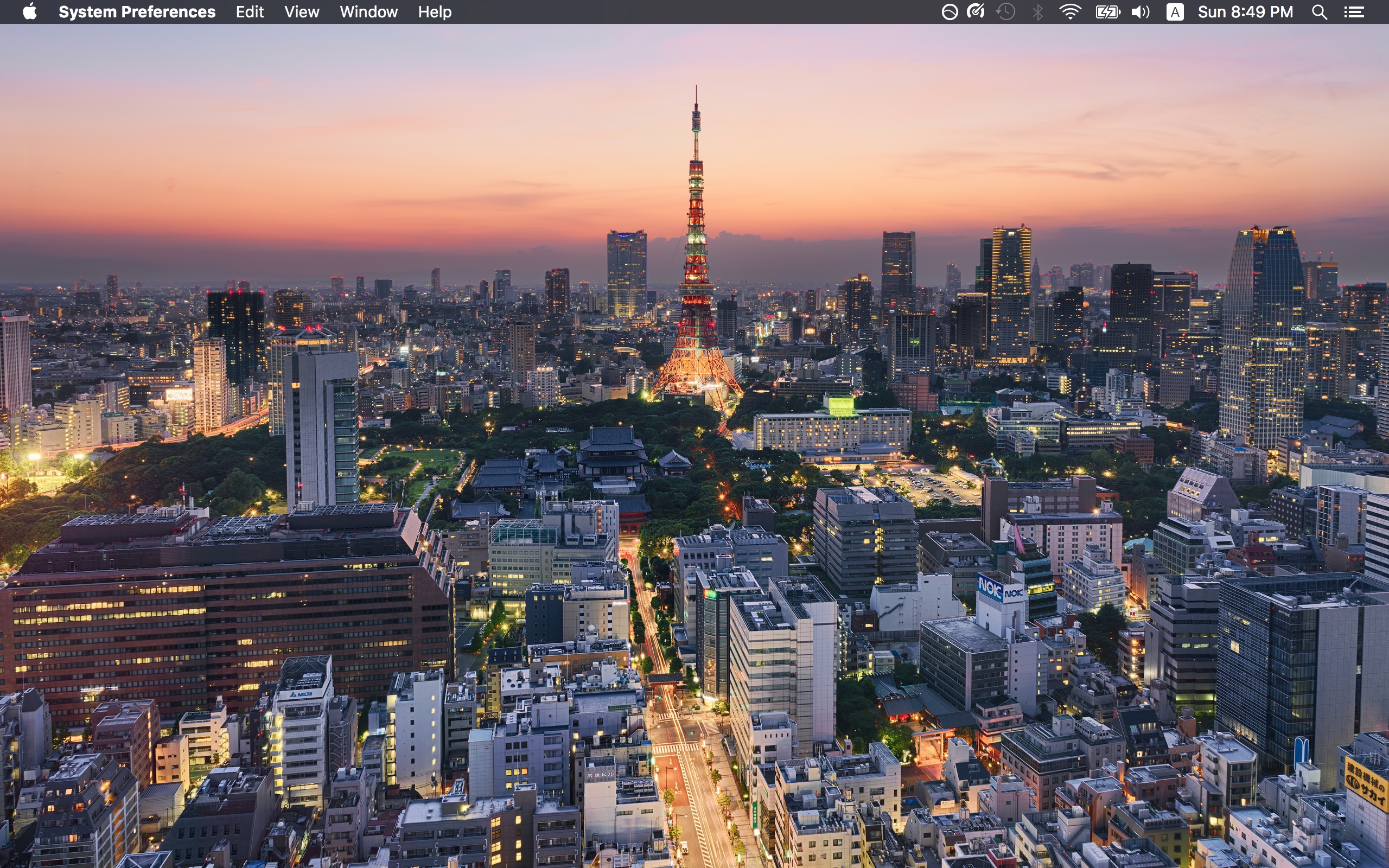Click the Sun 8:49 PM clock
Screen dimensions: 1389x868
1245,11
